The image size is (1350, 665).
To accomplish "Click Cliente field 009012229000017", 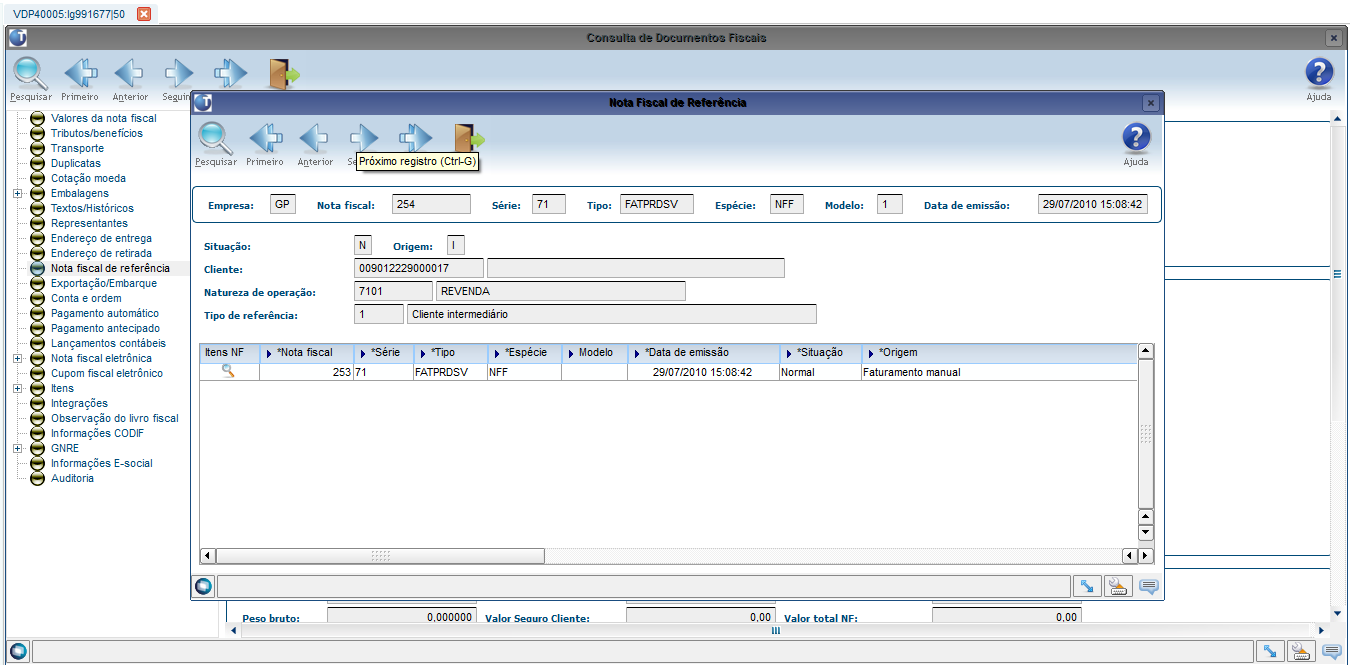I will [419, 268].
